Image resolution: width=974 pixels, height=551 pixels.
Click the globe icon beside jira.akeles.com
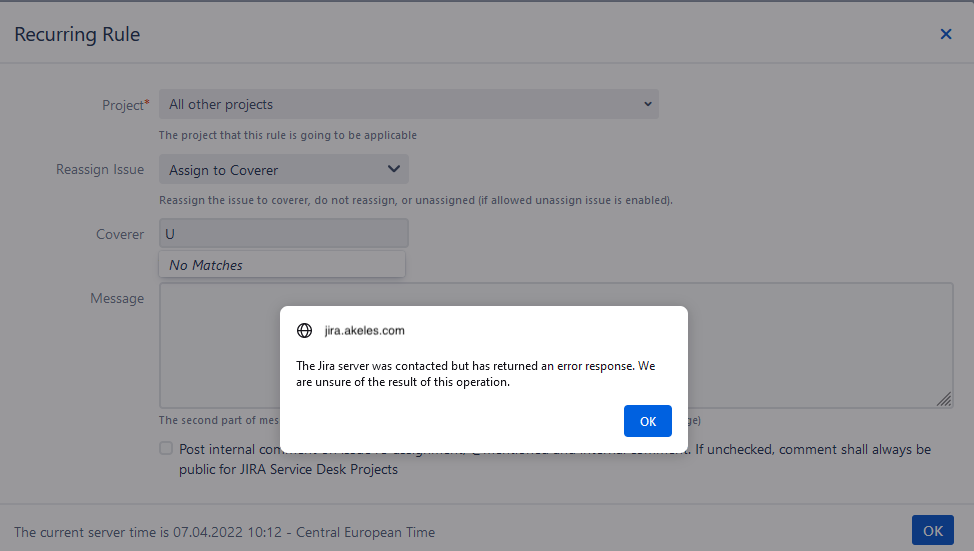pyautogui.click(x=305, y=330)
